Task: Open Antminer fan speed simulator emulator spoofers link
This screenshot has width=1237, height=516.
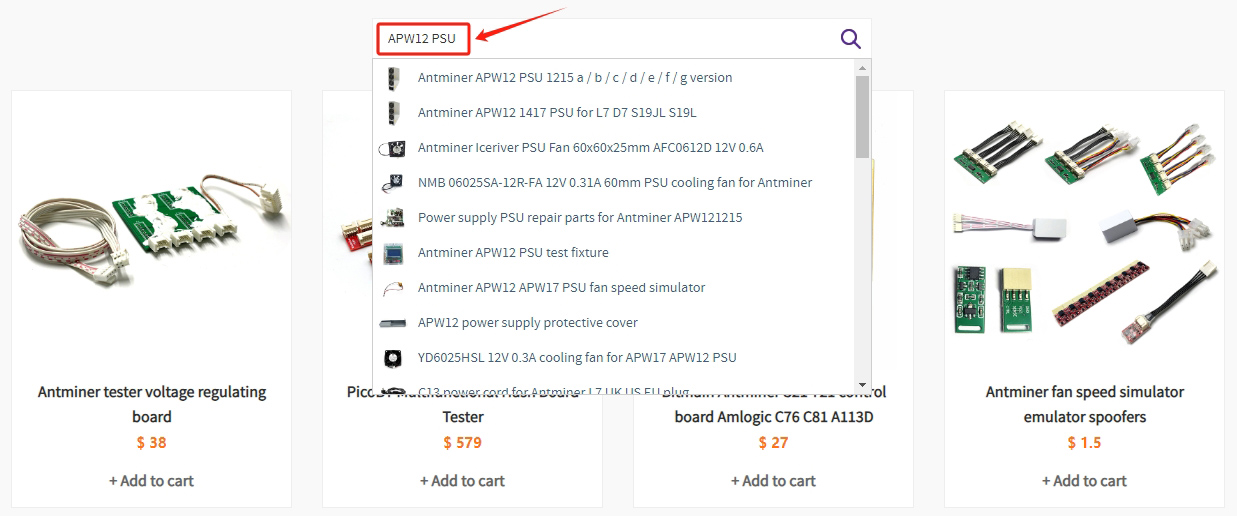Action: pyautogui.click(x=1084, y=404)
